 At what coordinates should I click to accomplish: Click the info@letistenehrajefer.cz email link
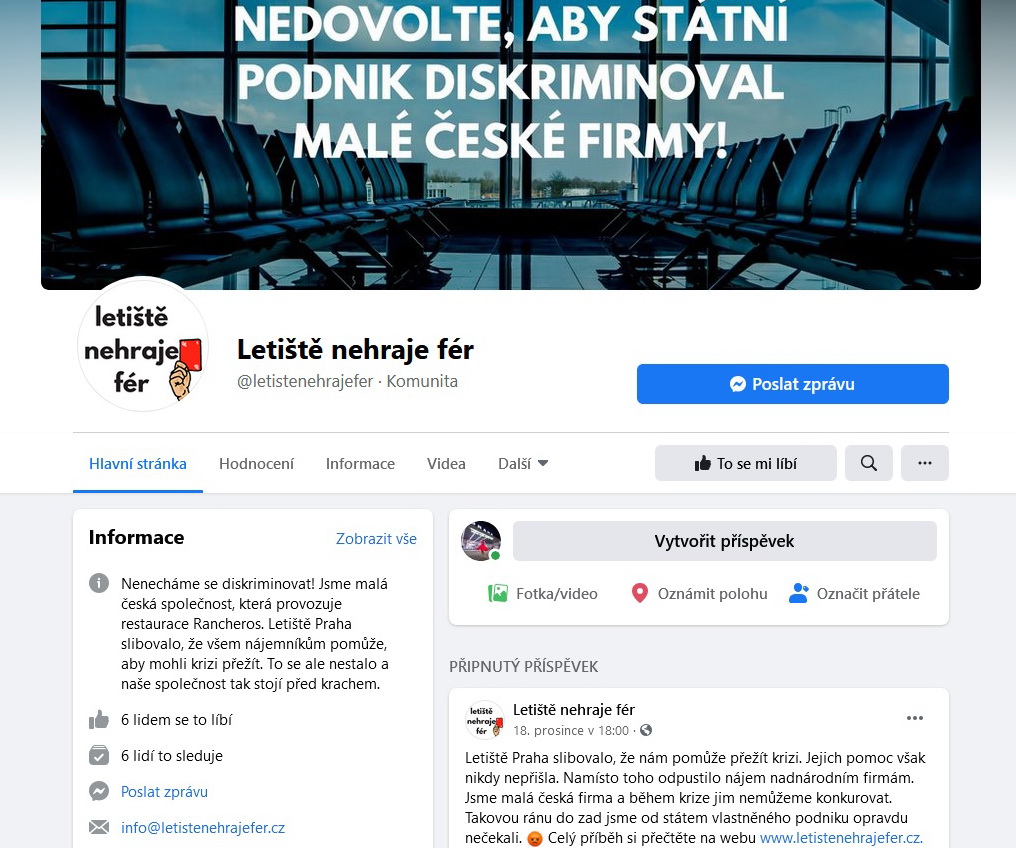(x=203, y=828)
